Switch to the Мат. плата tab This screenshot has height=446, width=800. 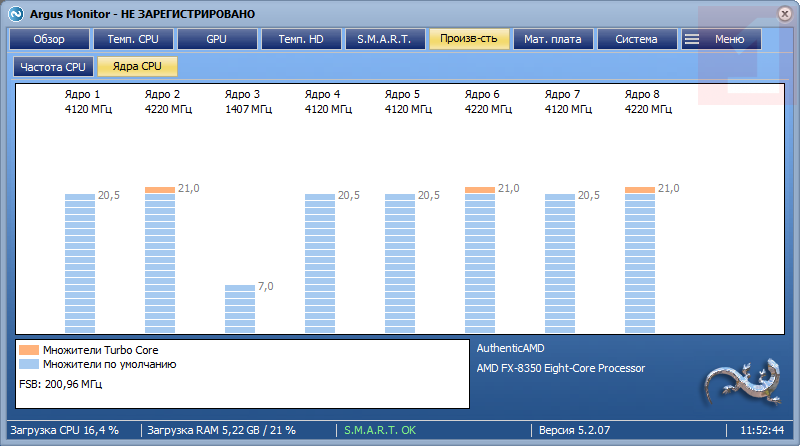click(553, 39)
